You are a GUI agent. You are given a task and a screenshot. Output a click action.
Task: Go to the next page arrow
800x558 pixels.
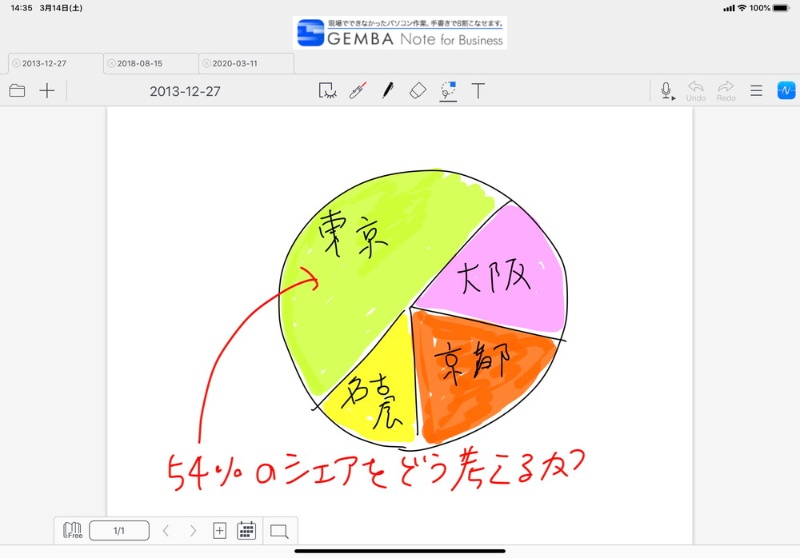tap(193, 531)
